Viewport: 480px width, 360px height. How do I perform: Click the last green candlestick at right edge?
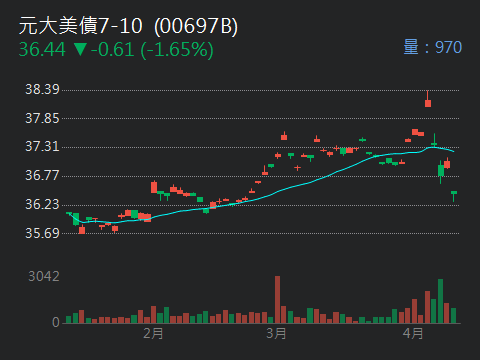click(x=454, y=196)
